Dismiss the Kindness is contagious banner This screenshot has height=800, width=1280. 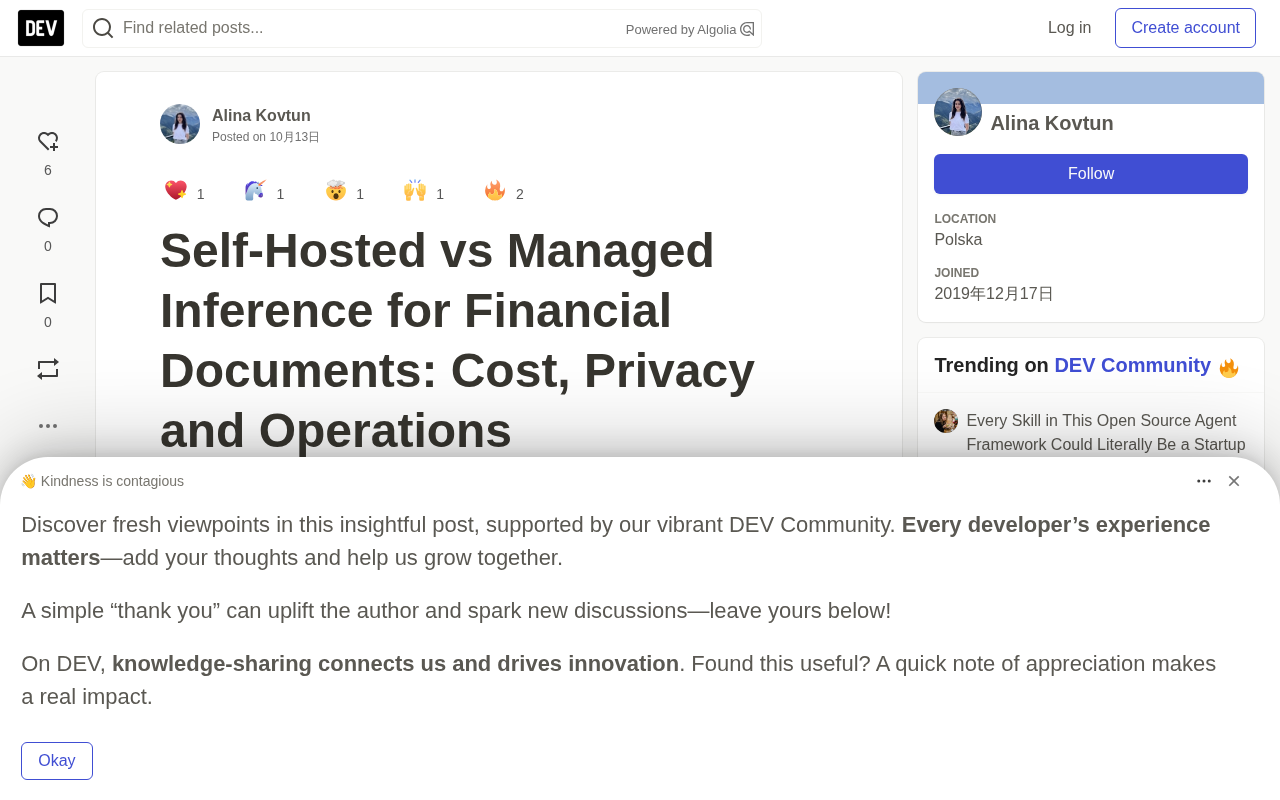click(x=1234, y=481)
